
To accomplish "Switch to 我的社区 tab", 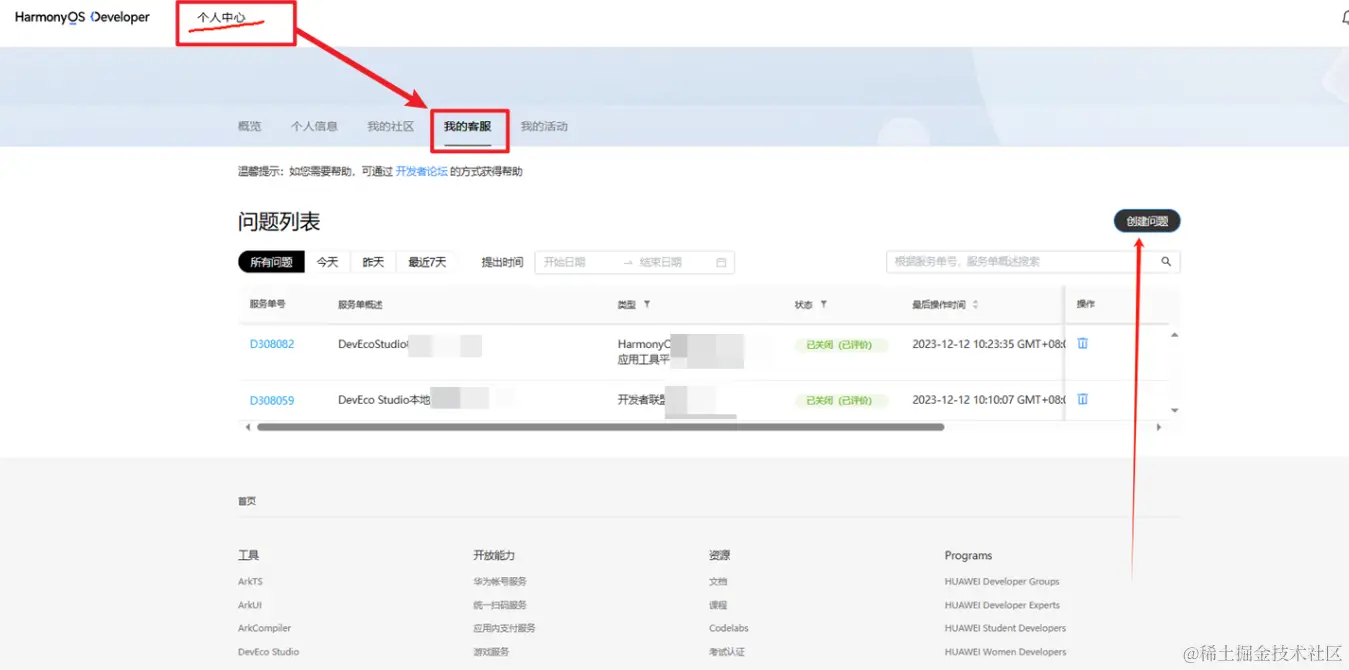I will click(390, 127).
